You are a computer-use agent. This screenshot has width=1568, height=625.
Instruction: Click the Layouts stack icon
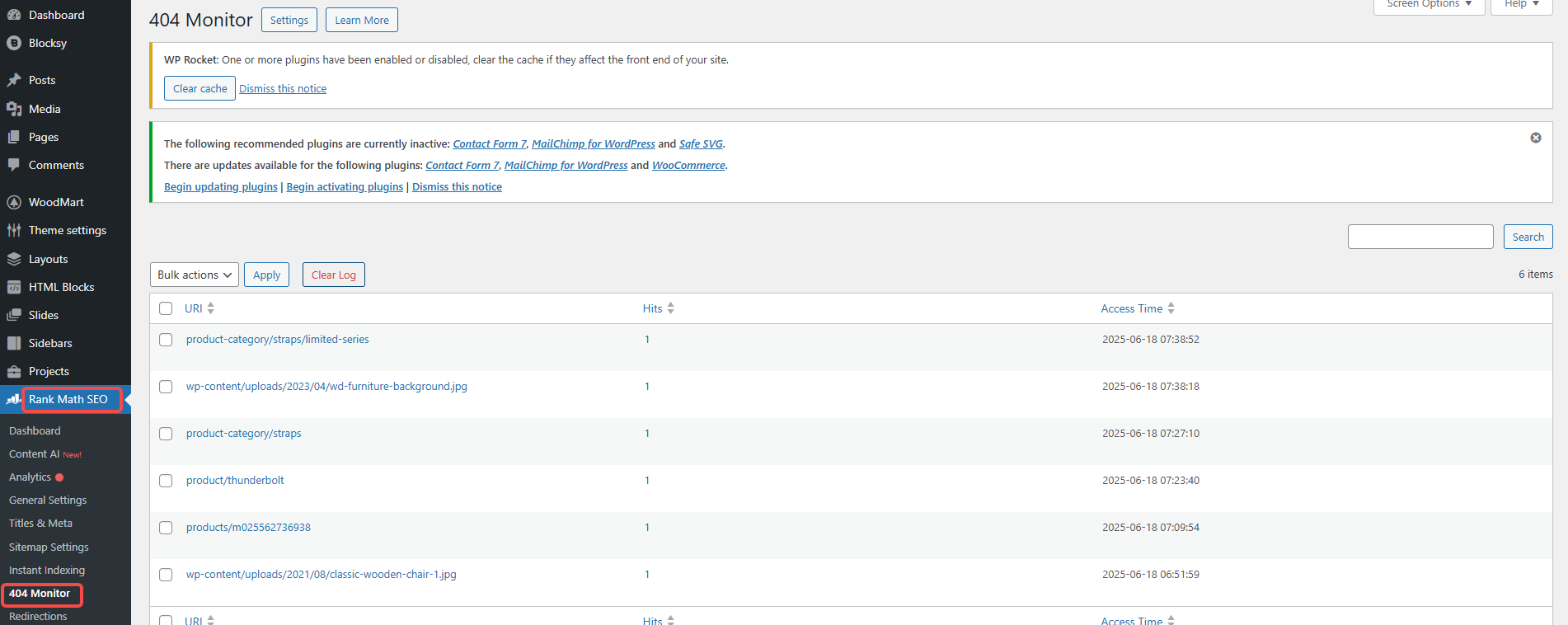point(14,259)
